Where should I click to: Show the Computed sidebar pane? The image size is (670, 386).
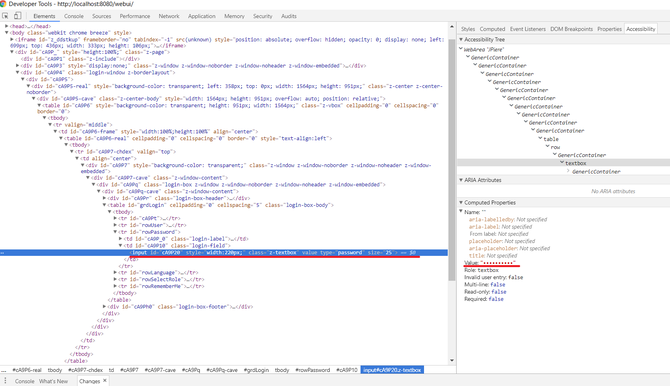tap(492, 29)
